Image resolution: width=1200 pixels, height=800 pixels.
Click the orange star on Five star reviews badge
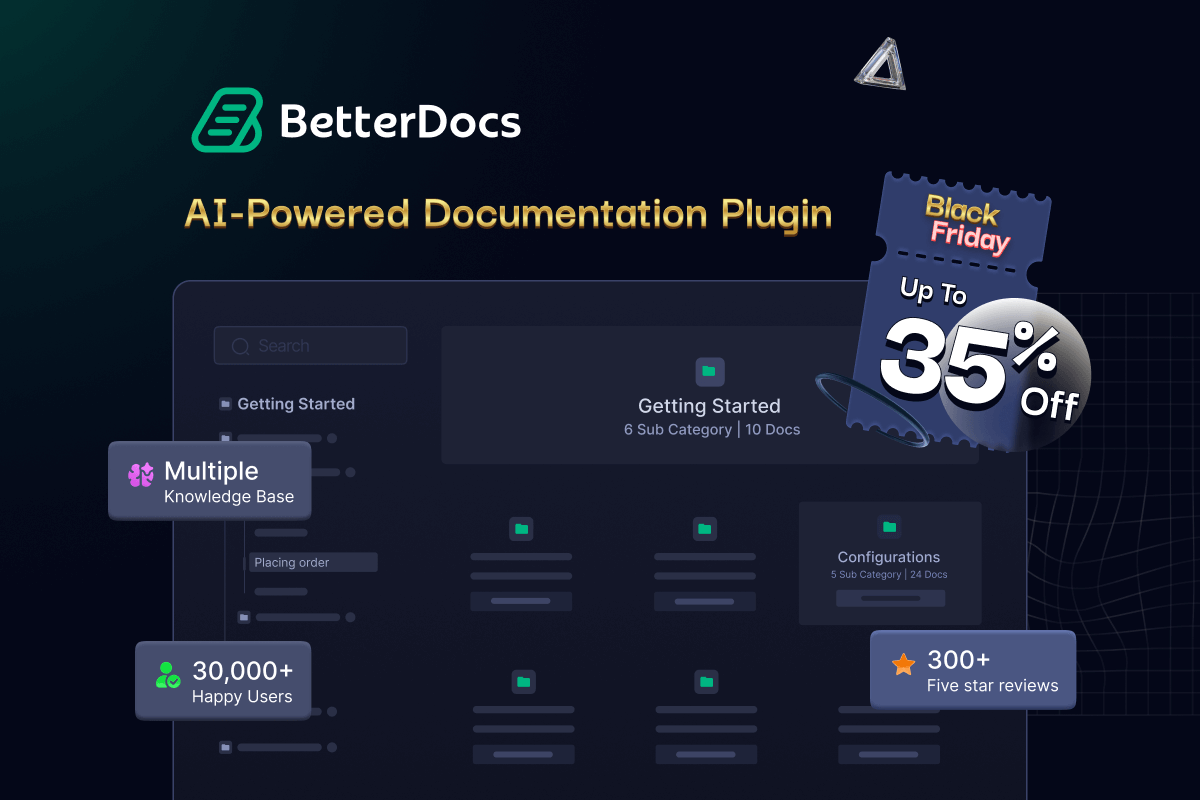[x=902, y=663]
